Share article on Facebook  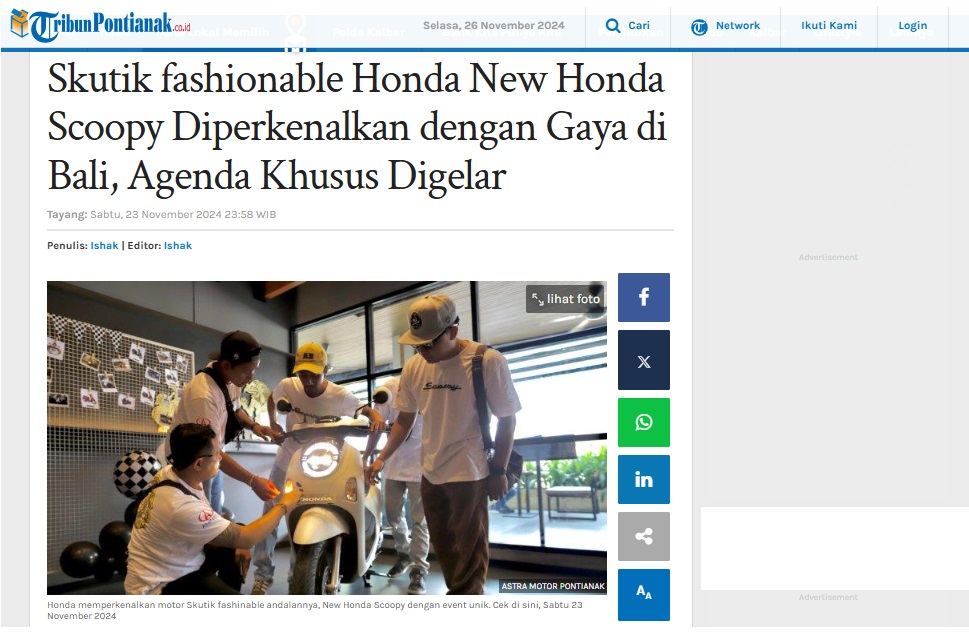click(x=643, y=297)
